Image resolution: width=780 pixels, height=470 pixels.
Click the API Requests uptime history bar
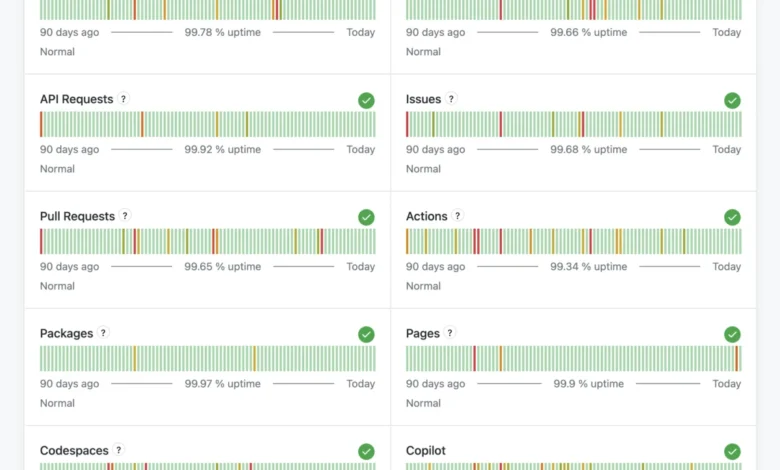[x=208, y=124]
